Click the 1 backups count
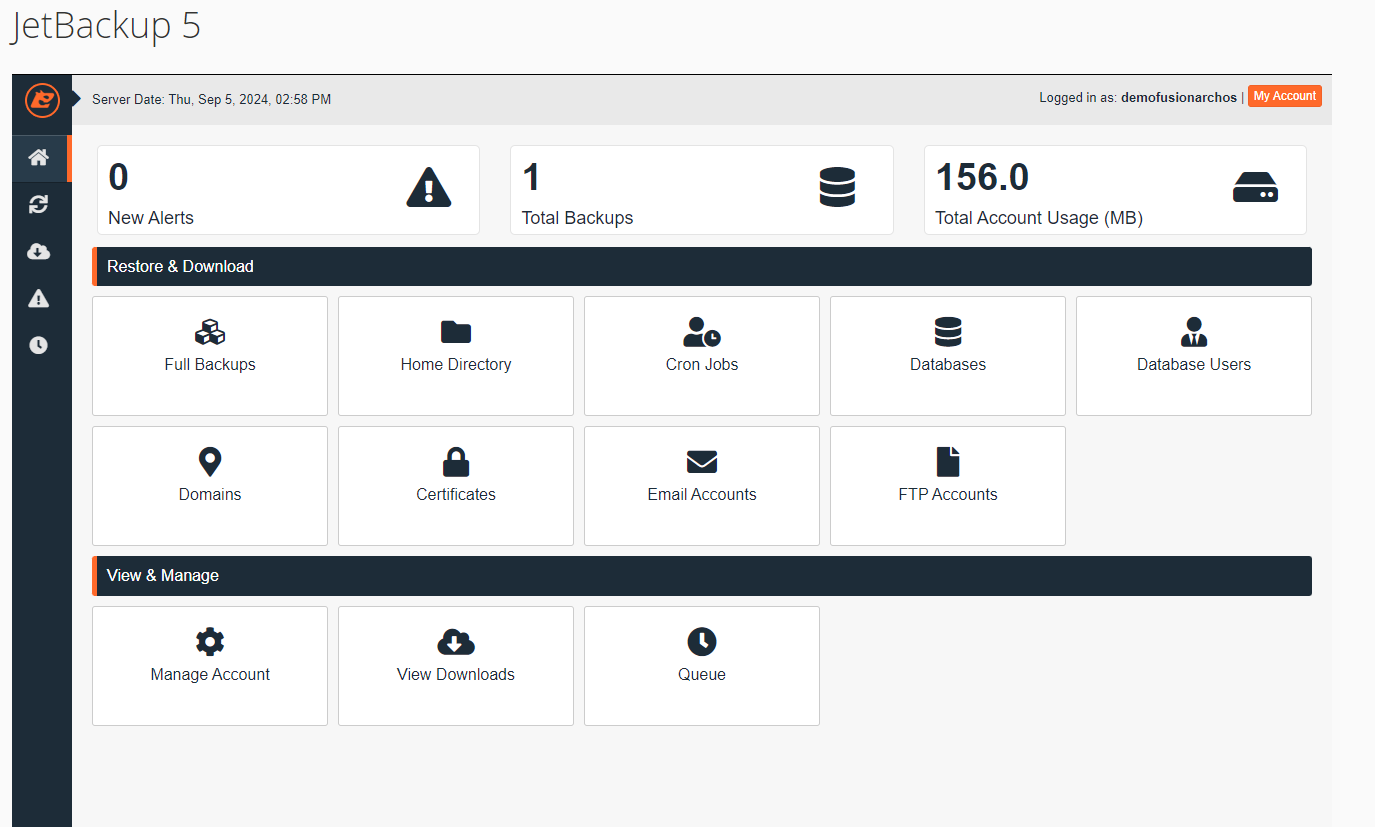The width and height of the screenshot is (1375, 827). [531, 178]
